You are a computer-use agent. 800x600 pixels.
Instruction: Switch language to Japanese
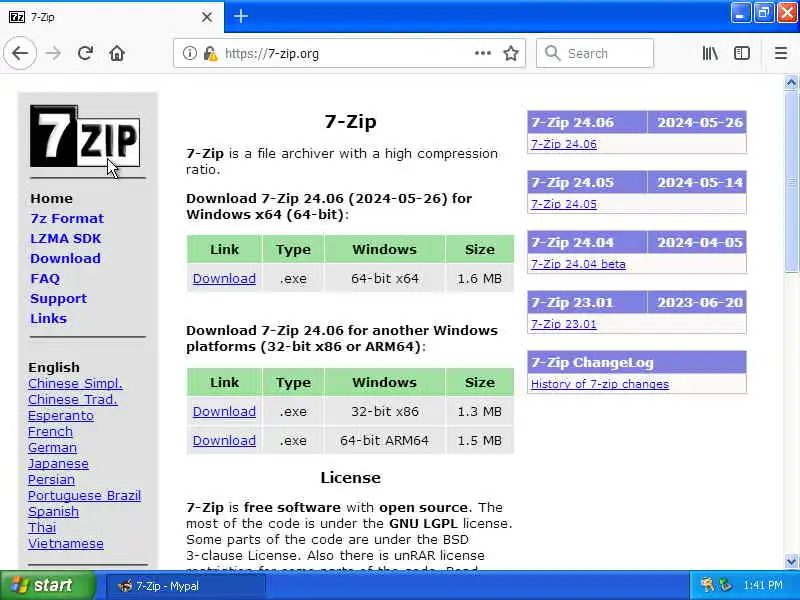58,464
